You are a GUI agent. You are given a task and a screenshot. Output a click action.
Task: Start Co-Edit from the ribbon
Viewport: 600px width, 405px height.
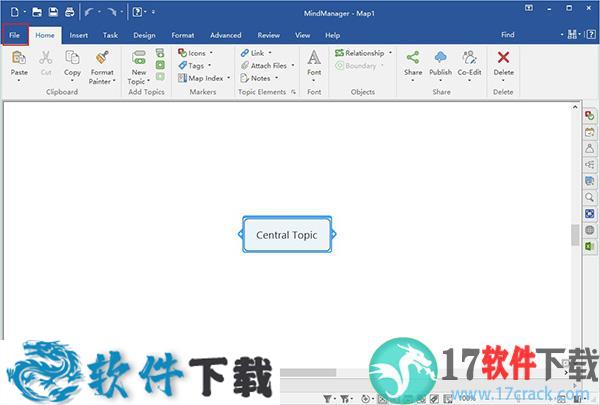(x=469, y=60)
